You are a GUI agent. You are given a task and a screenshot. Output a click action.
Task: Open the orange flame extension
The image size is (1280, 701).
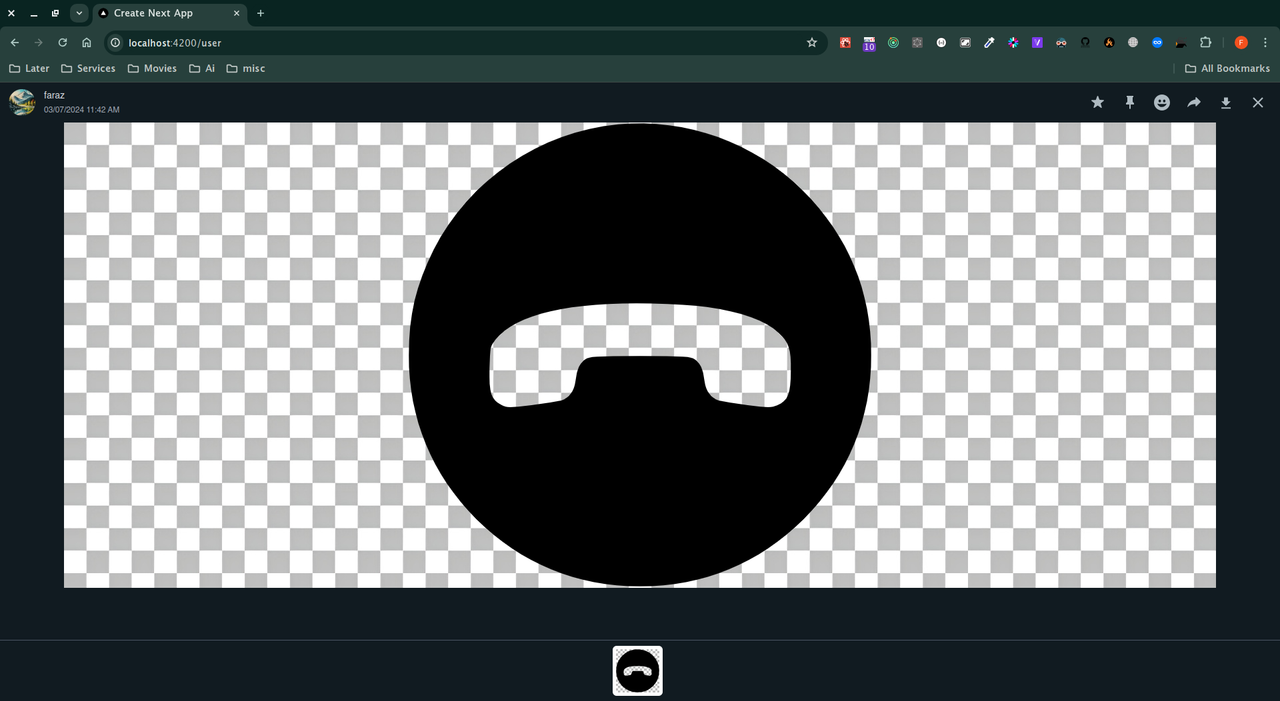pos(1109,43)
